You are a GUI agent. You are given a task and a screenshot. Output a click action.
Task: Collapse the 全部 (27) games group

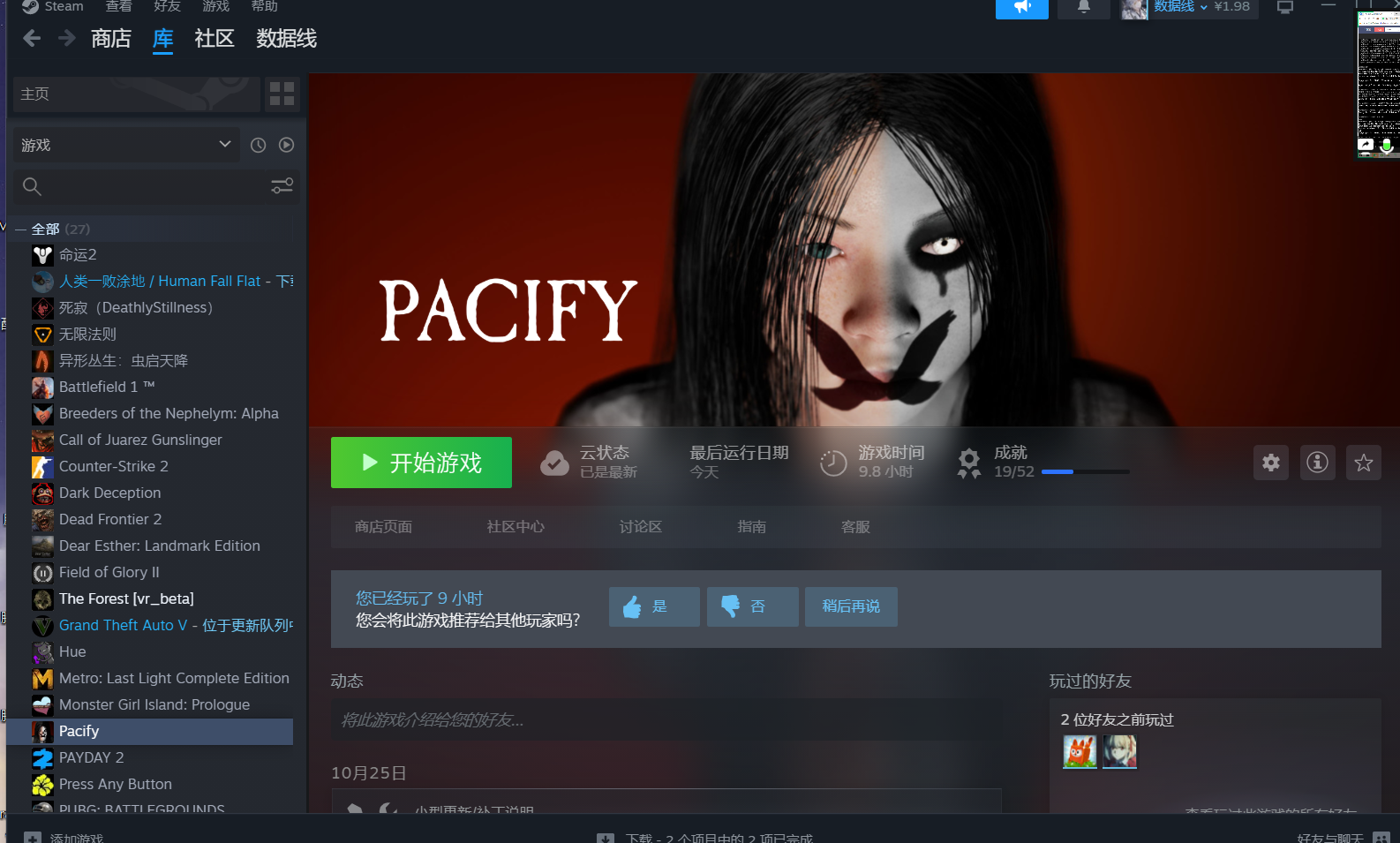click(20, 230)
